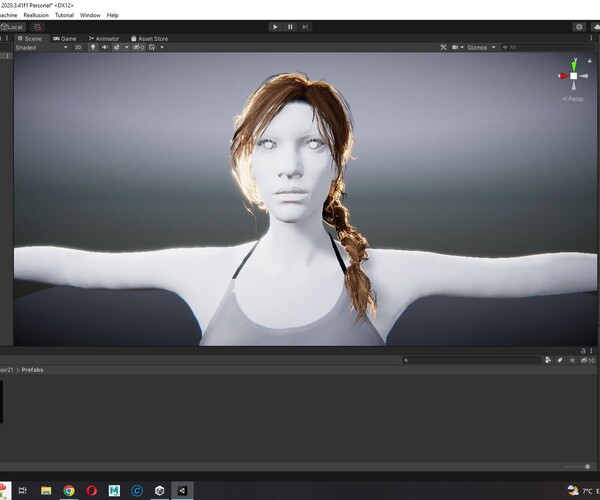Toggle the scene gizmo rotation lock
This screenshot has height=500, width=600.
[x=589, y=60]
